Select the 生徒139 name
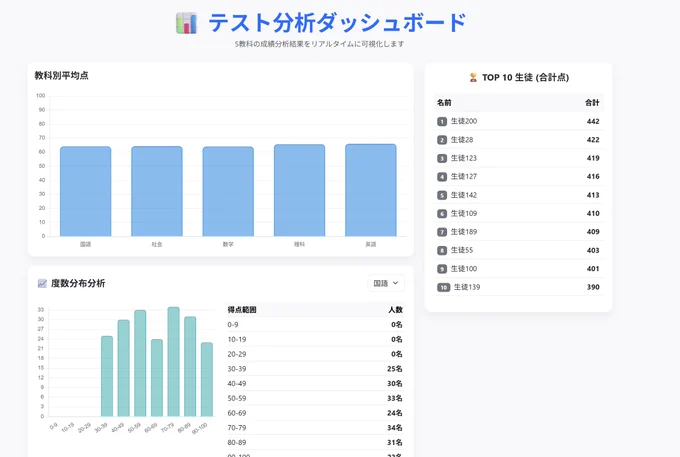The height and width of the screenshot is (457, 680). coord(467,287)
